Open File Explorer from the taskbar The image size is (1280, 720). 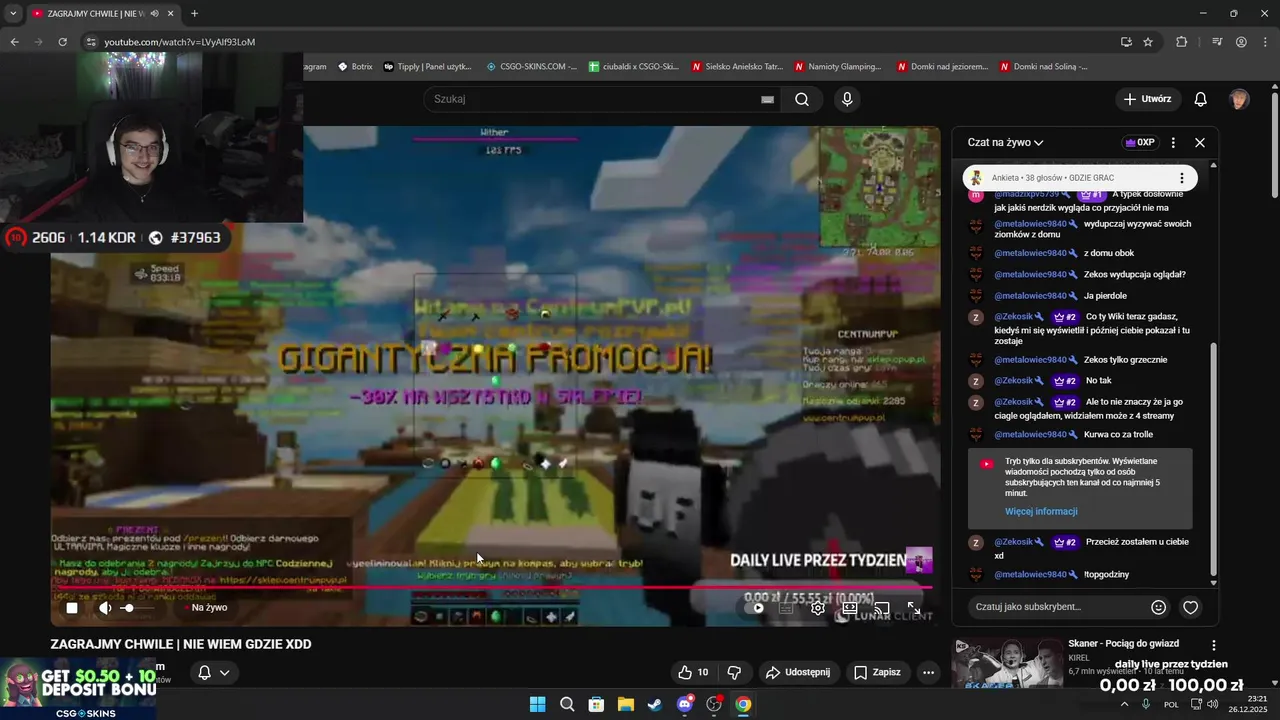coord(625,704)
